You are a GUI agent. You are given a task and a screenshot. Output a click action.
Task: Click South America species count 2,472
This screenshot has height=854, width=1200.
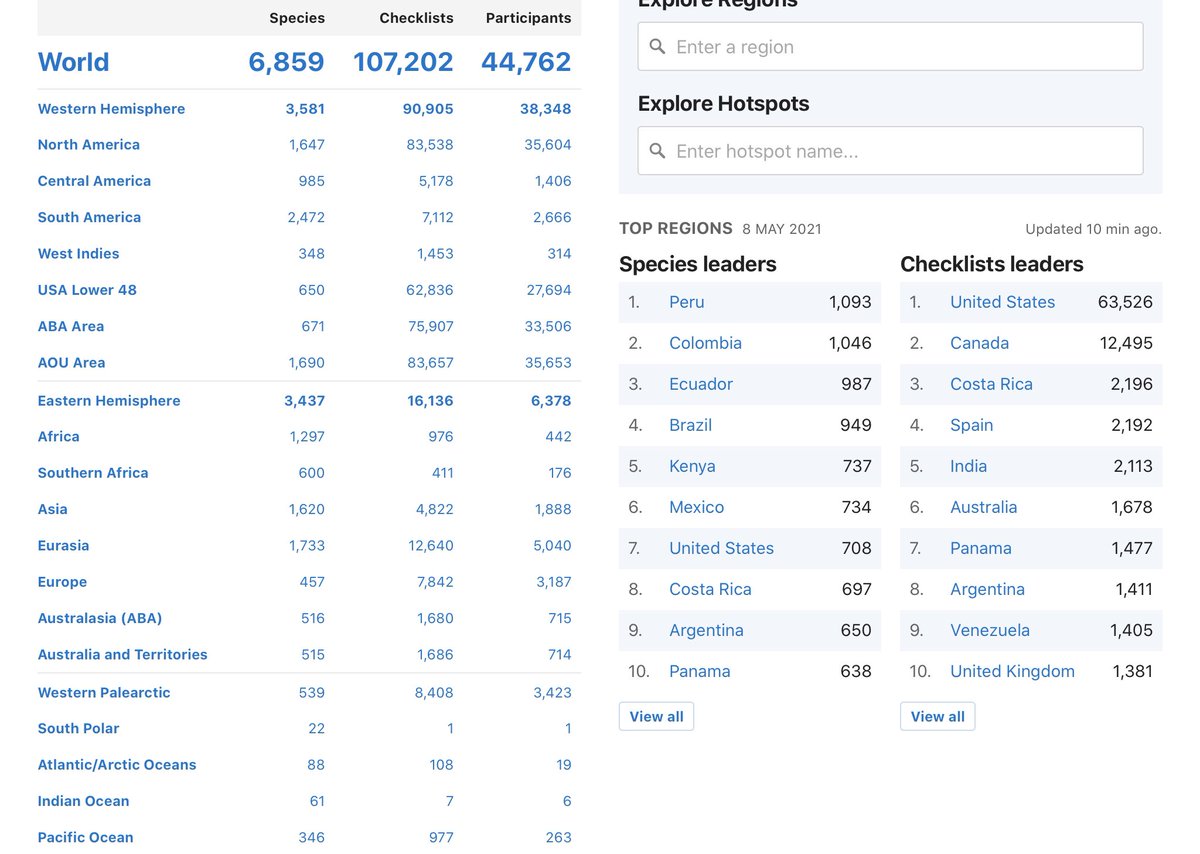pyautogui.click(x=306, y=217)
